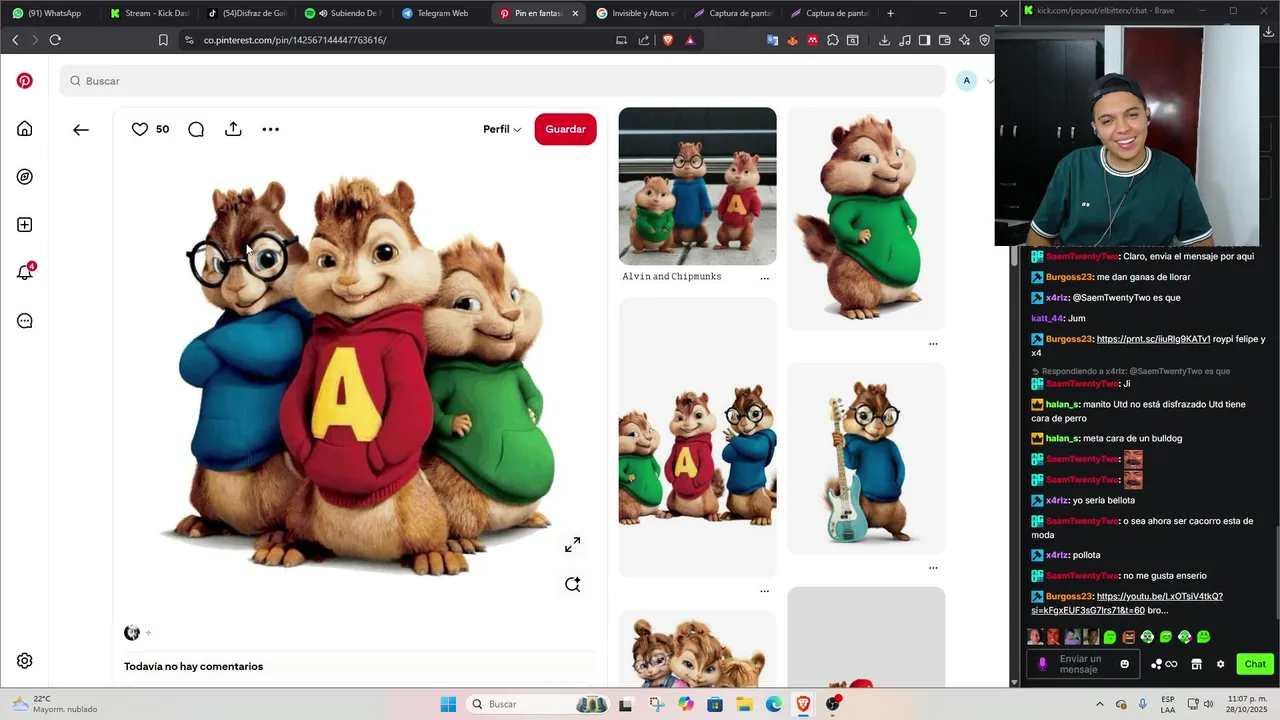Viewport: 1280px width, 720px height.
Task: Click the Pinterest Buscar search field
Action: [502, 81]
